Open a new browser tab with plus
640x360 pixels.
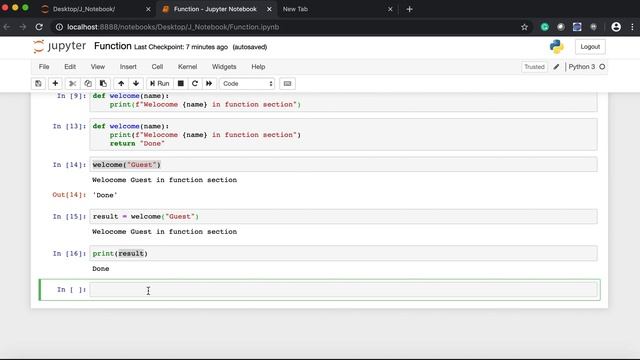pyautogui.click(x=409, y=9)
